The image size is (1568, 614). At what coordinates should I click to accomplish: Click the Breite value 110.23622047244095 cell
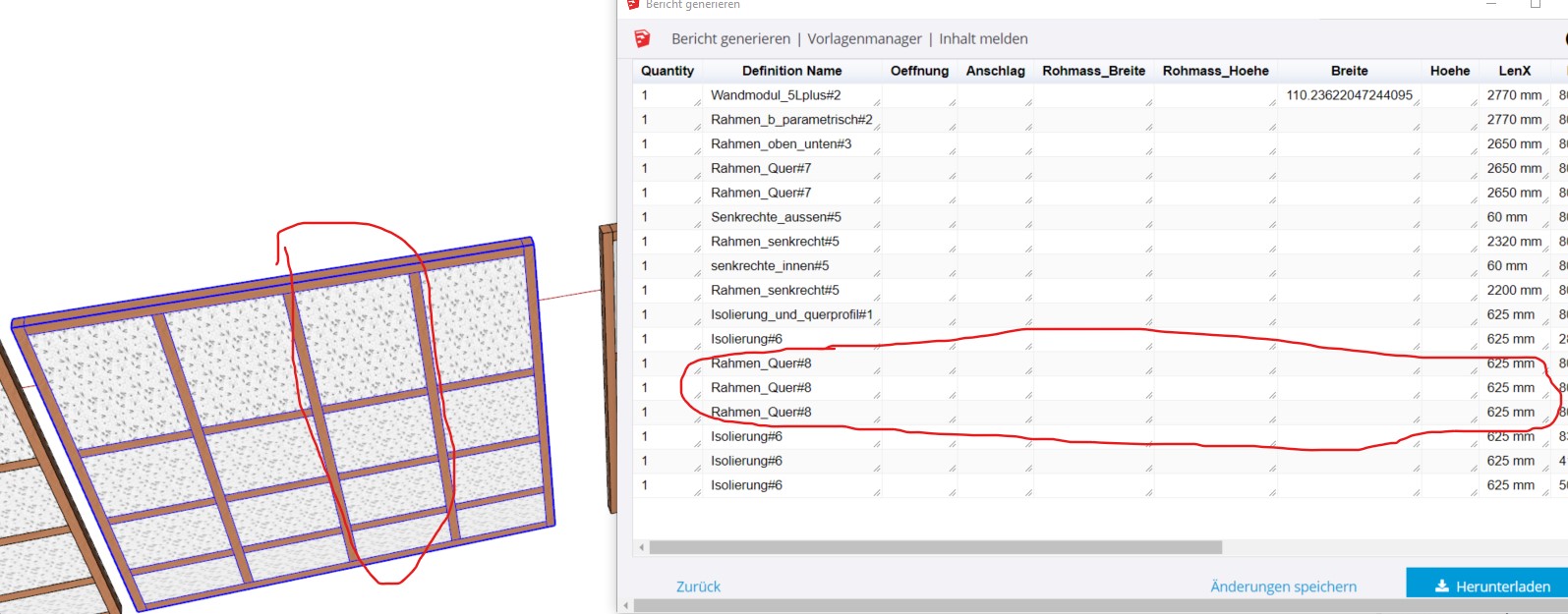(x=1349, y=95)
